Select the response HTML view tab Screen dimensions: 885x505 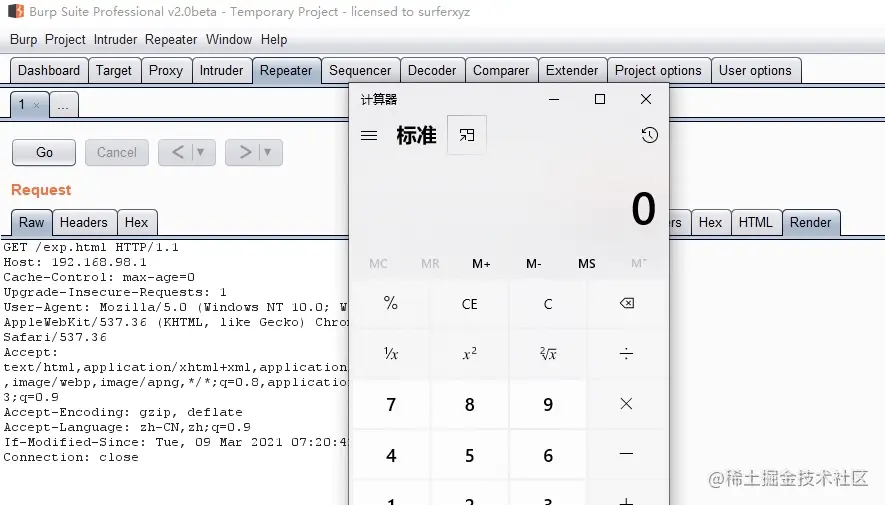click(755, 222)
